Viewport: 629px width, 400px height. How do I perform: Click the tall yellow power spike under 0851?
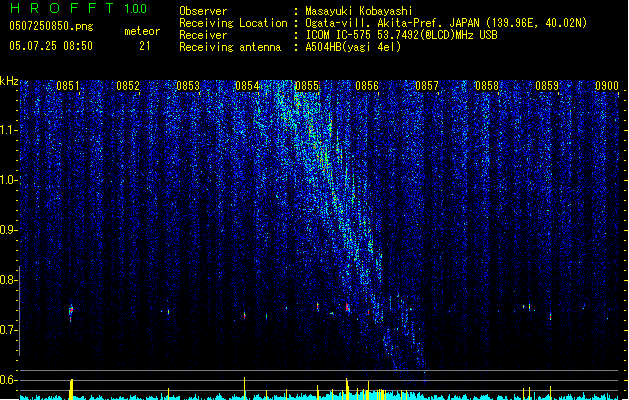coord(71,389)
